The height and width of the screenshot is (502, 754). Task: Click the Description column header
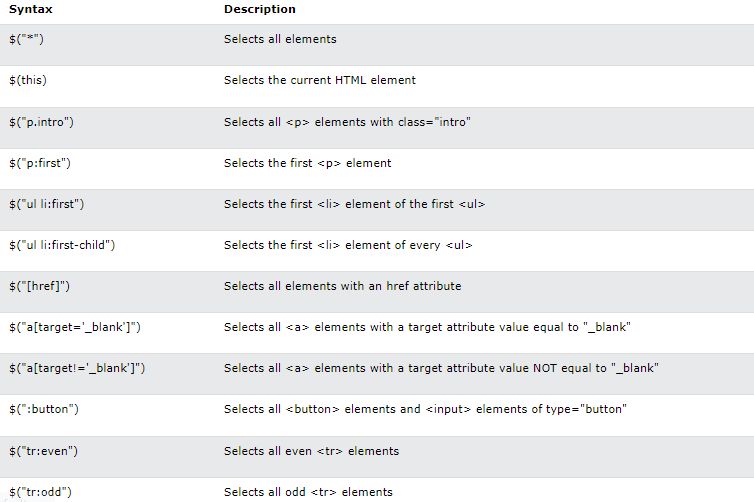[260, 9]
